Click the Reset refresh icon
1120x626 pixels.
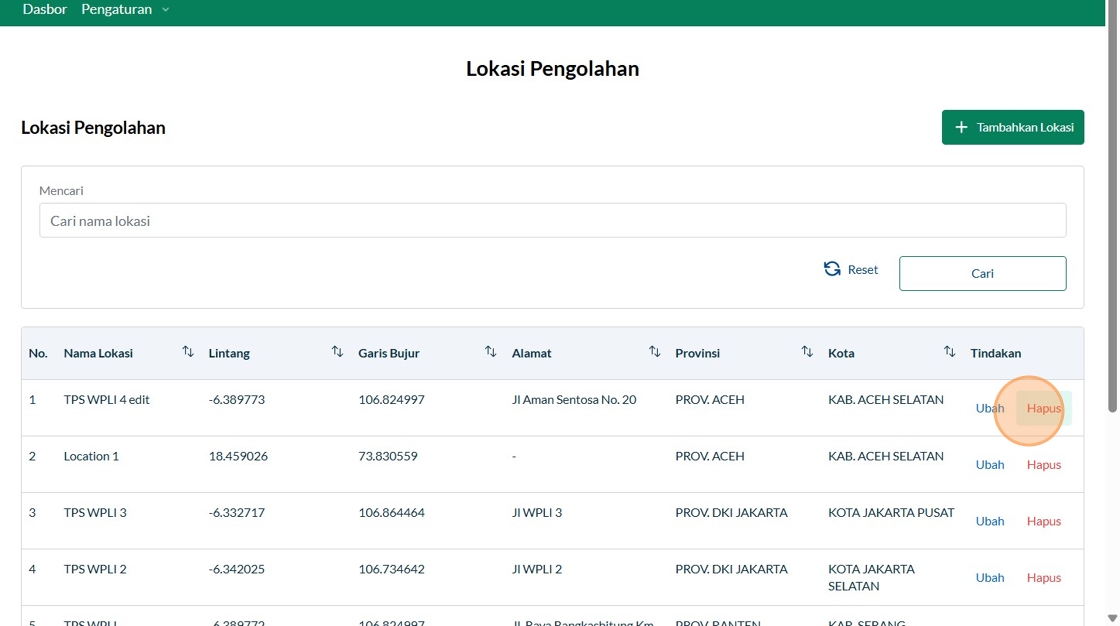click(832, 269)
